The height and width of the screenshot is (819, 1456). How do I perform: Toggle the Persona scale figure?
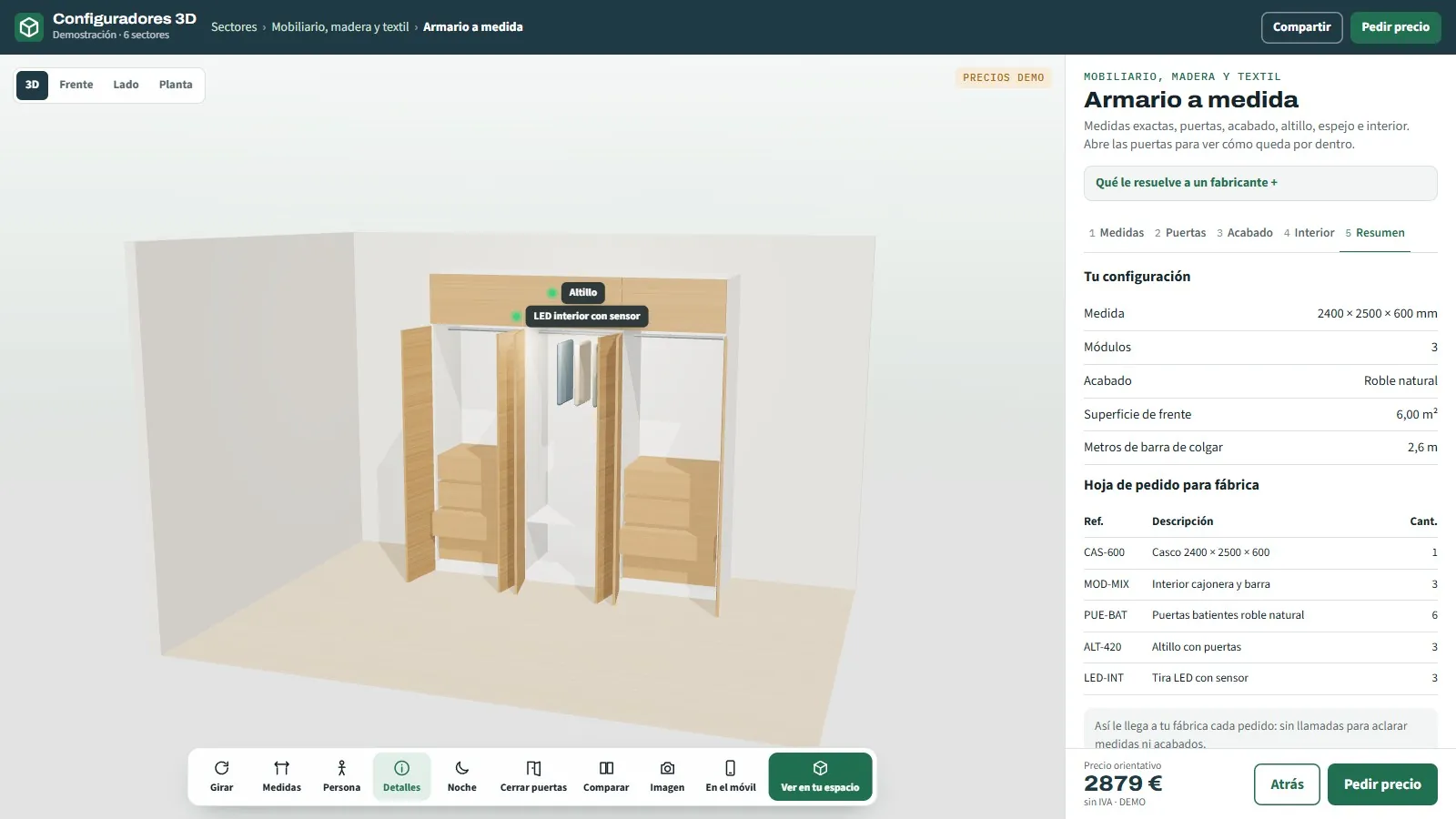(x=341, y=776)
